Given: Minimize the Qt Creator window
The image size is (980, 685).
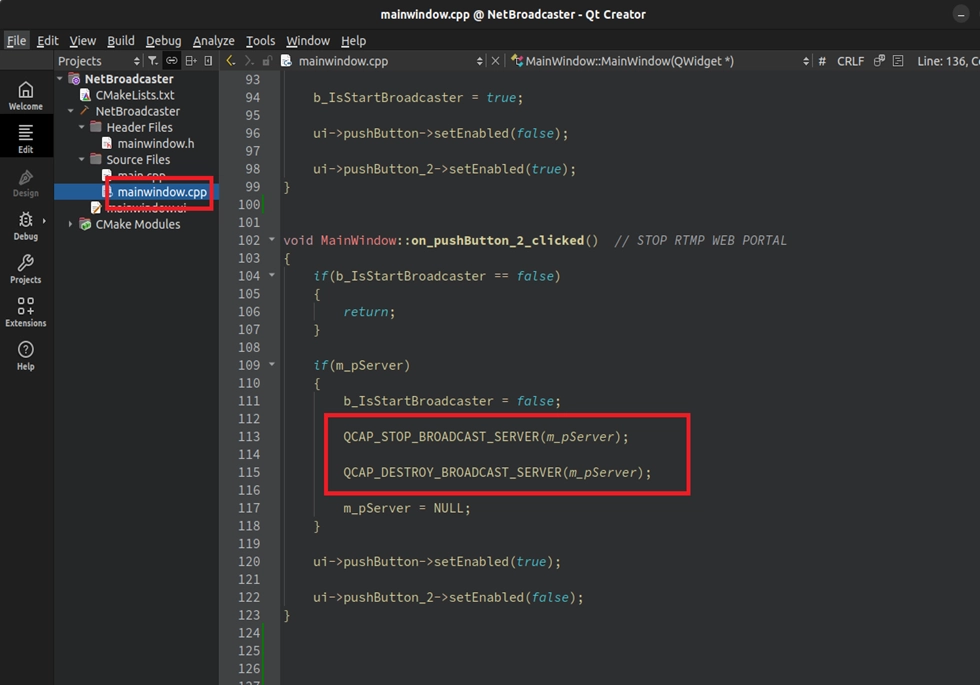Looking at the screenshot, I should tap(961, 14).
